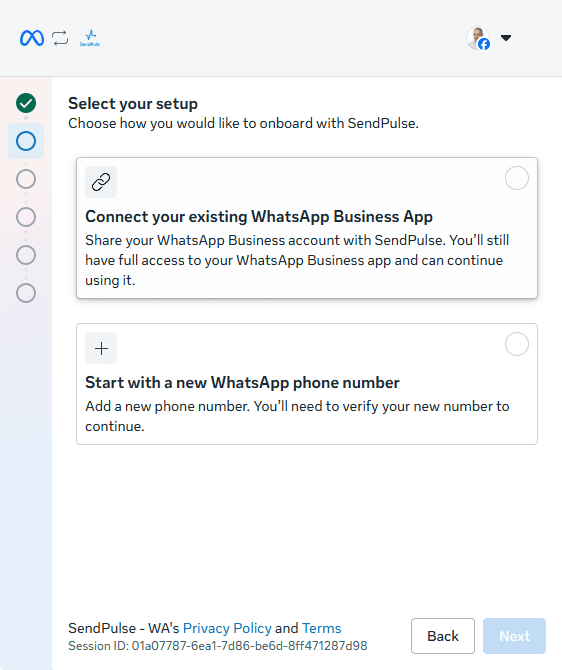Click the Choose how you would like to onboard subtitle
Screen dimensions: 562x670
pos(243,123)
